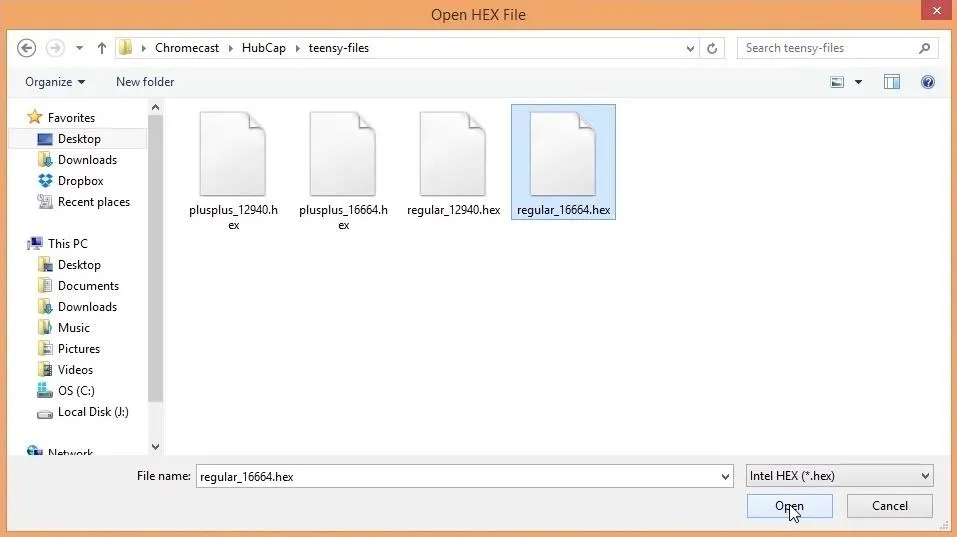Click the OS (C:) drive icon
Viewport: 957px width, 537px height.
pyautogui.click(x=45, y=390)
